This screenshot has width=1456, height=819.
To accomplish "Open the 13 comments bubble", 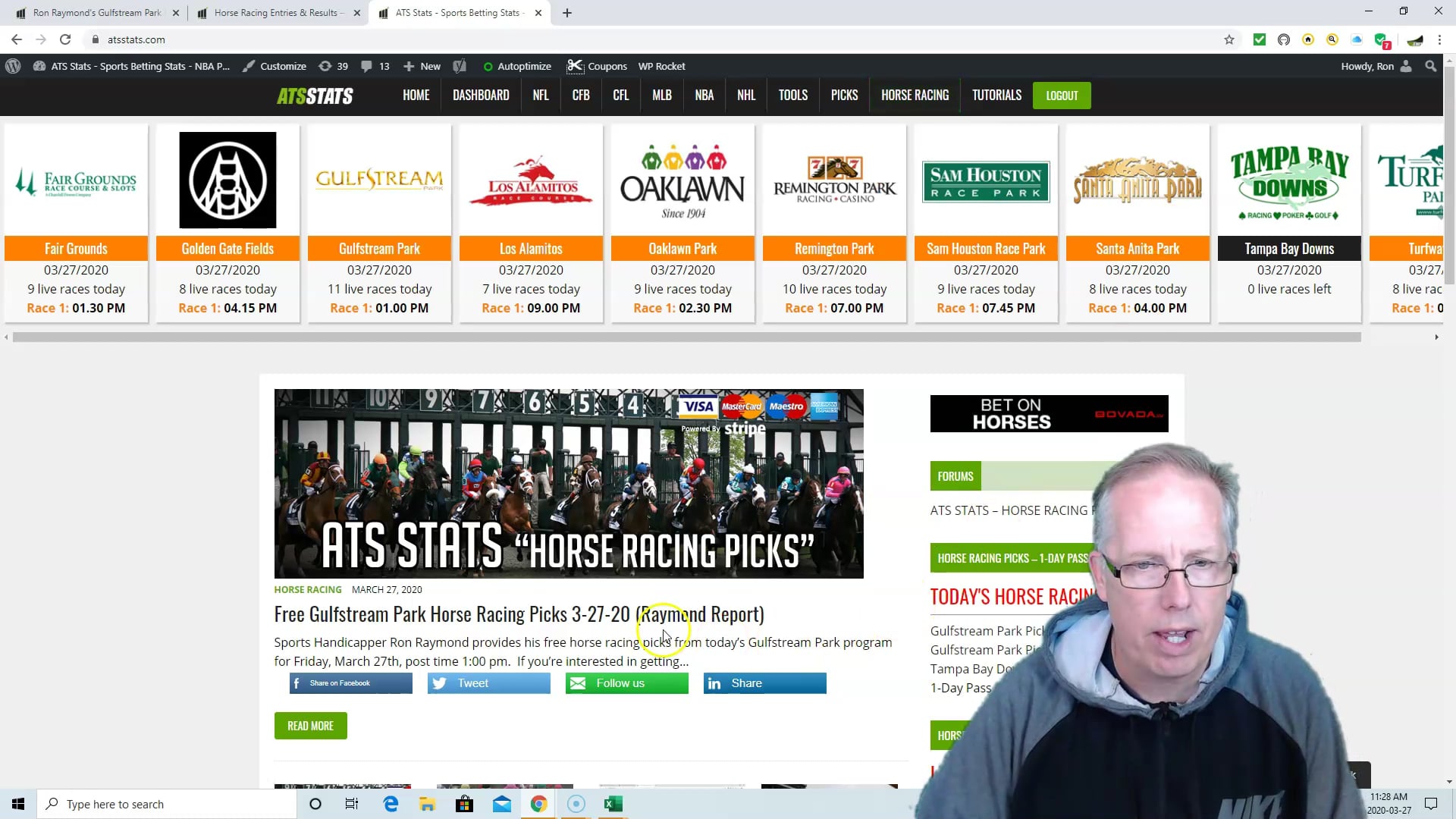I will (375, 66).
